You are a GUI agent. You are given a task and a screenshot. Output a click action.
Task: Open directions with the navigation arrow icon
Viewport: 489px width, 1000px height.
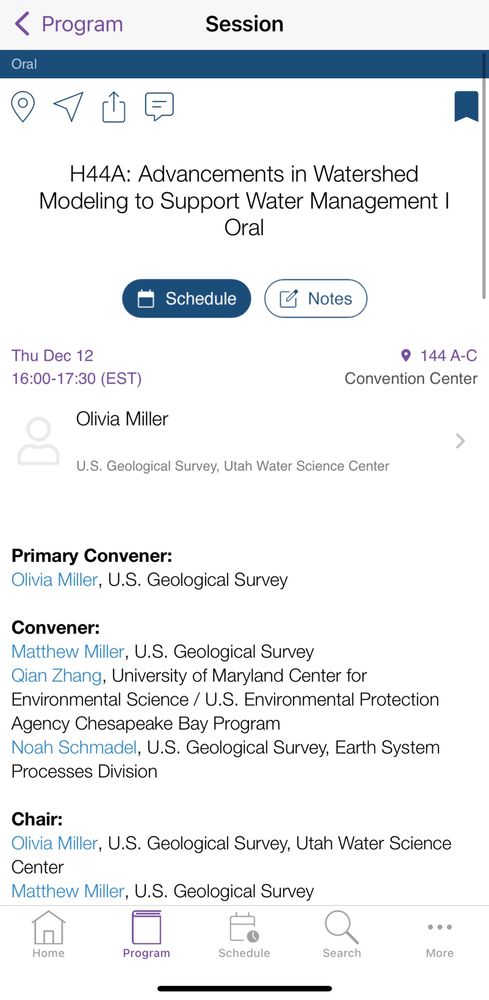click(68, 107)
